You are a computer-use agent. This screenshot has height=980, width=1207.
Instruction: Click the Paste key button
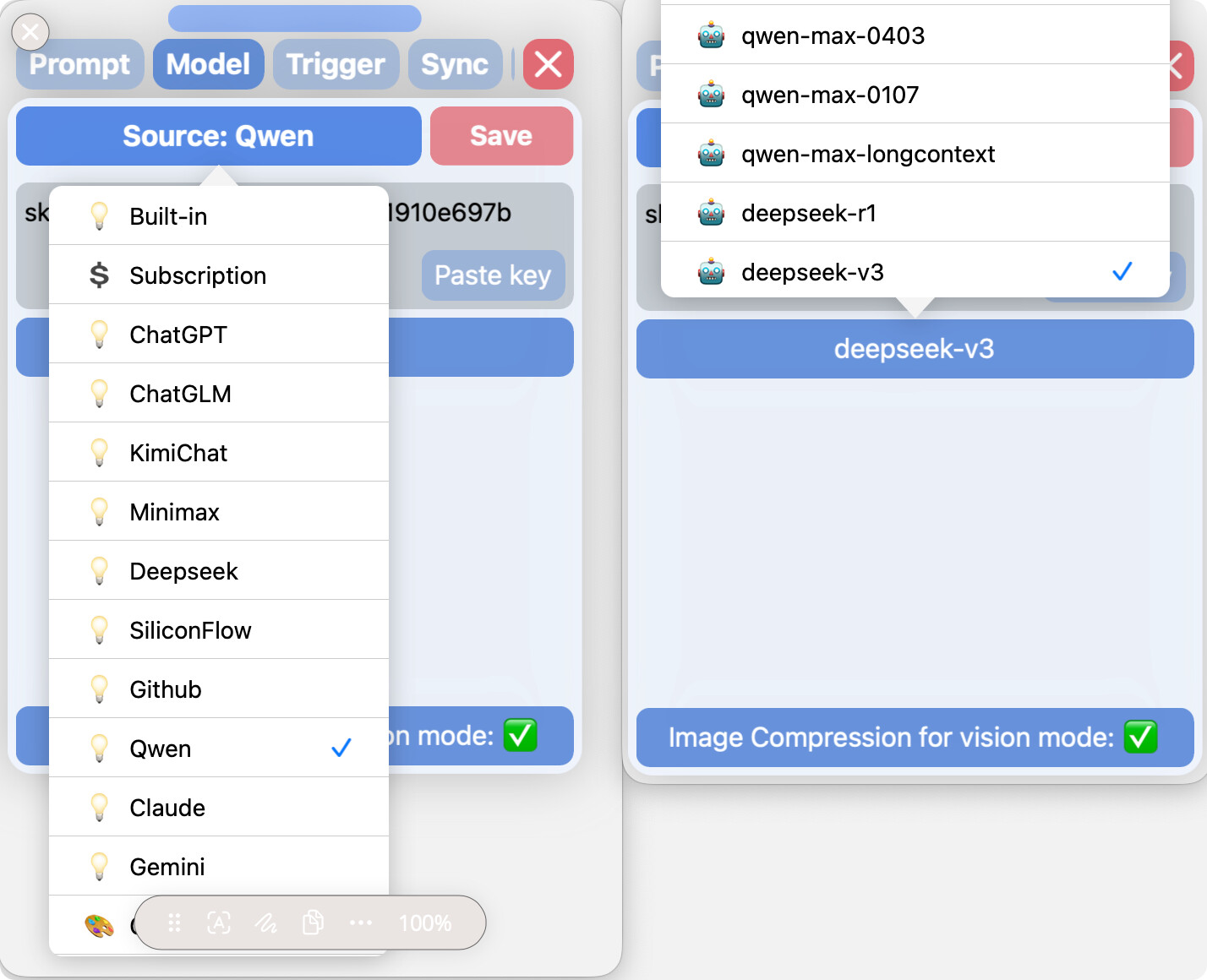click(493, 275)
